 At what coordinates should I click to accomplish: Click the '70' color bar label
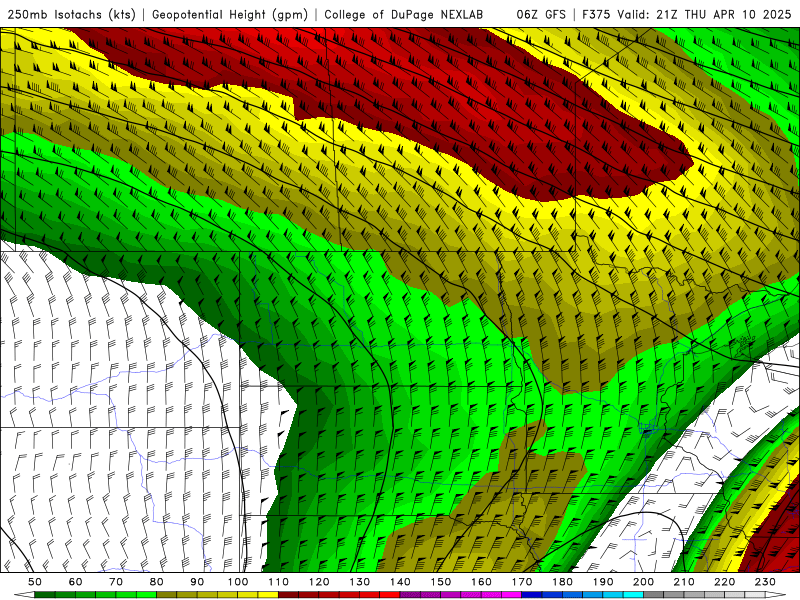coord(116,582)
